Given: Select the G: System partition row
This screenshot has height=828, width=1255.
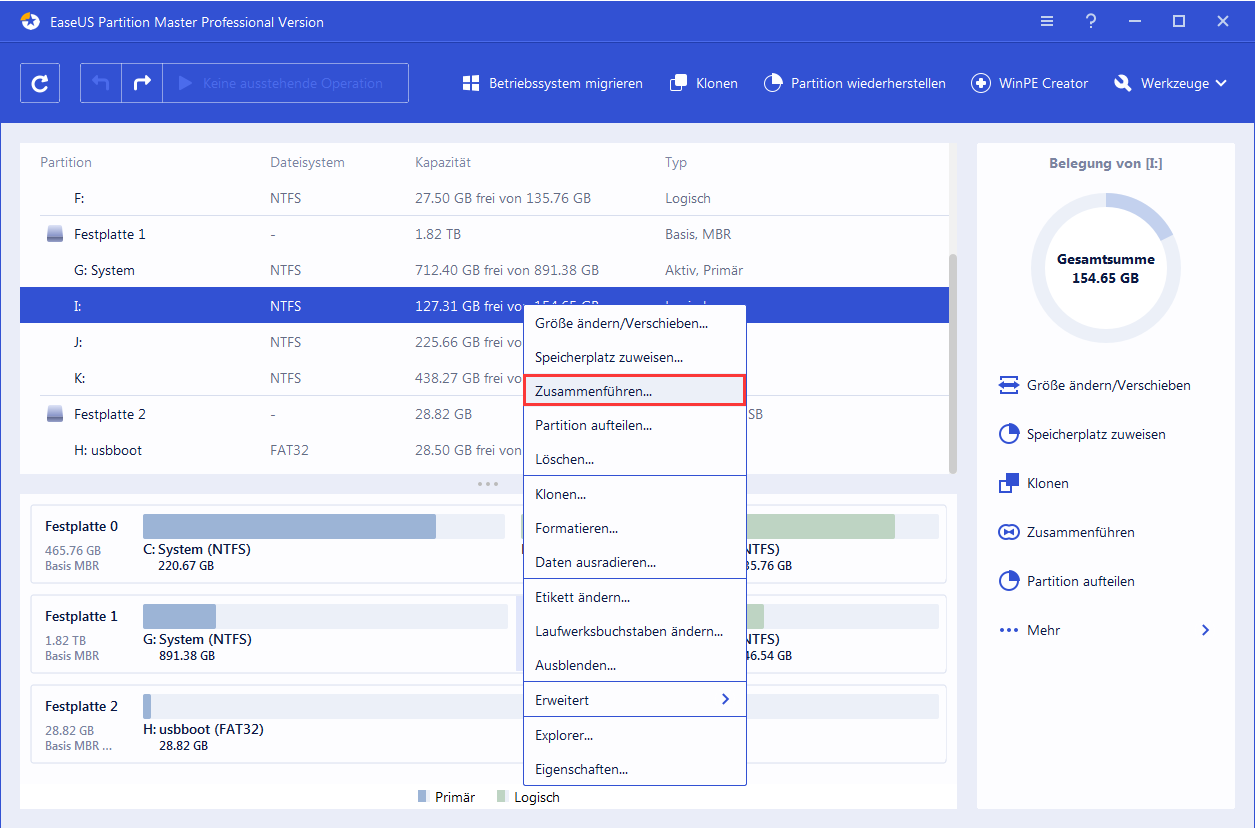Looking at the screenshot, I should pyautogui.click(x=484, y=270).
